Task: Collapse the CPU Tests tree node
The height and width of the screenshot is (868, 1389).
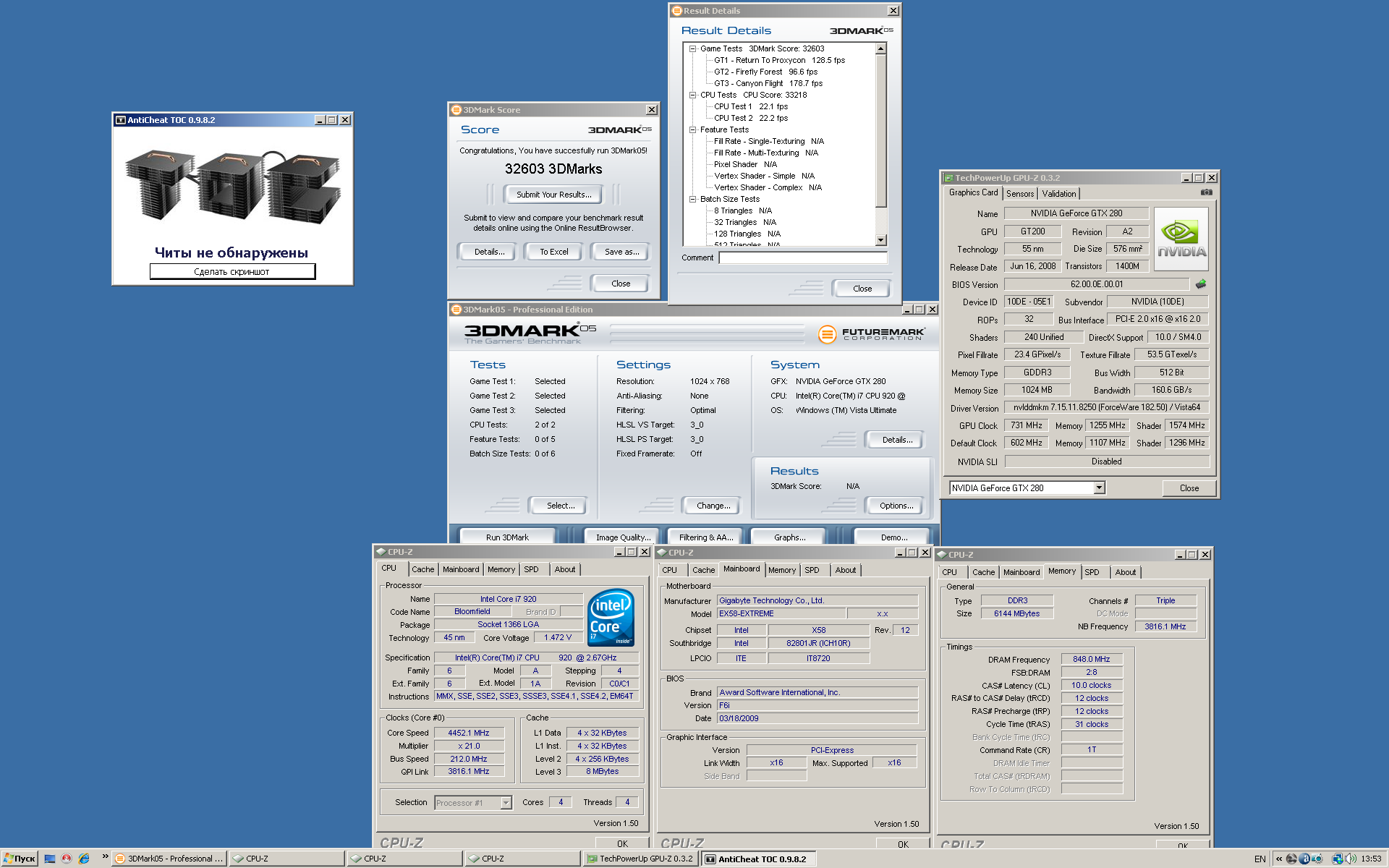Action: click(692, 95)
